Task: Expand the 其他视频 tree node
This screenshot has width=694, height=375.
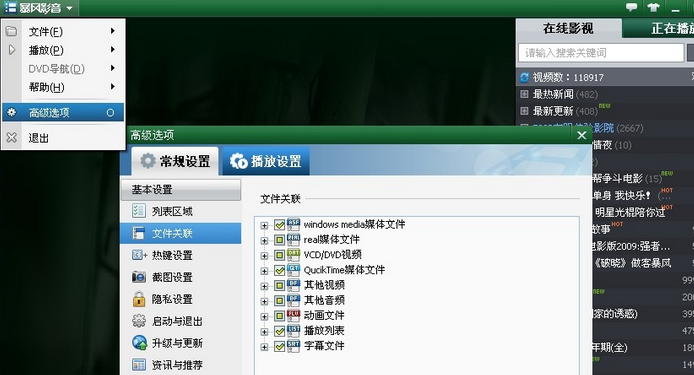Action: coord(264,286)
